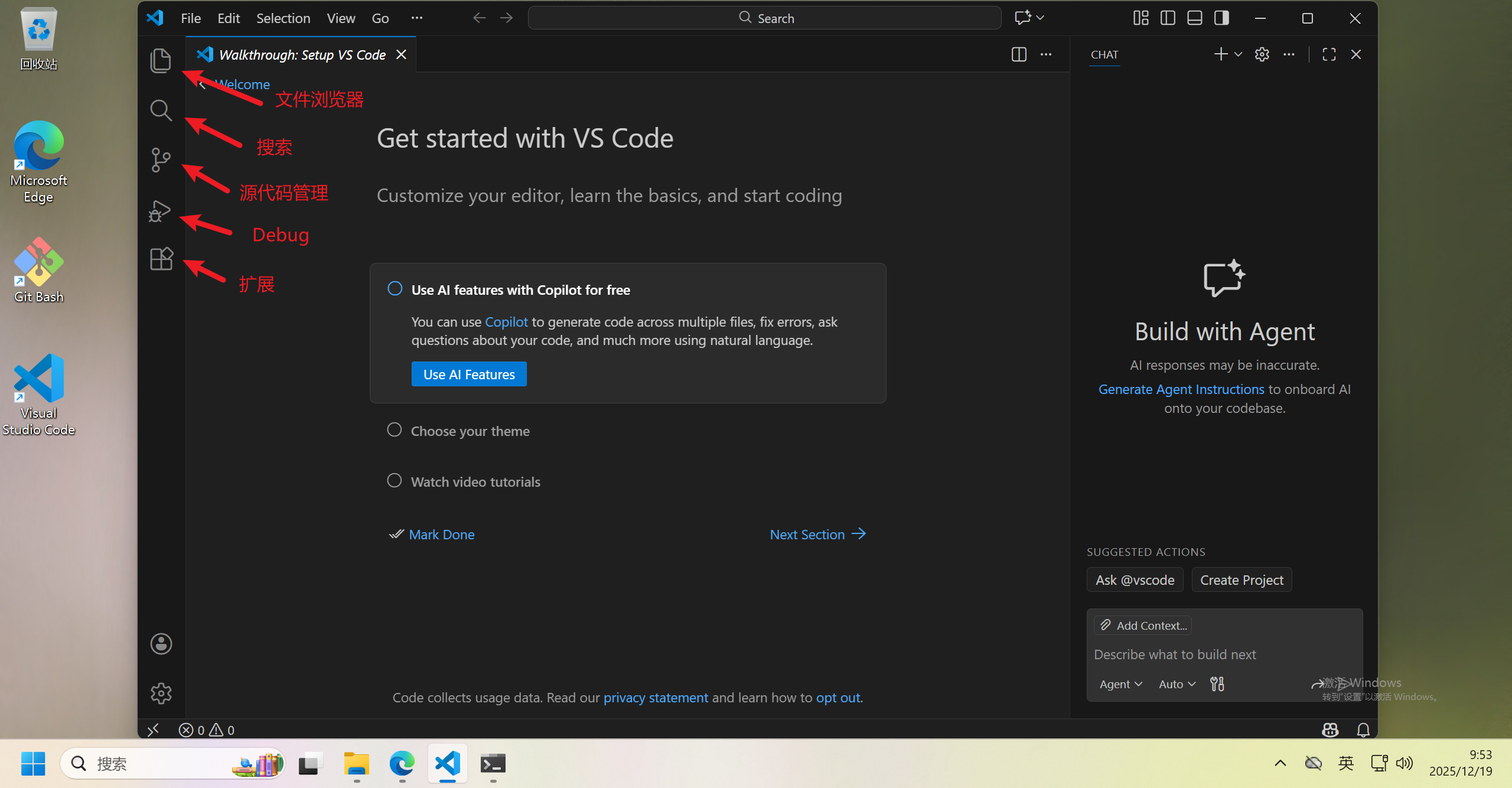This screenshot has width=1512, height=788.
Task: Click the configure tools icon in chat
Action: [x=1217, y=684]
